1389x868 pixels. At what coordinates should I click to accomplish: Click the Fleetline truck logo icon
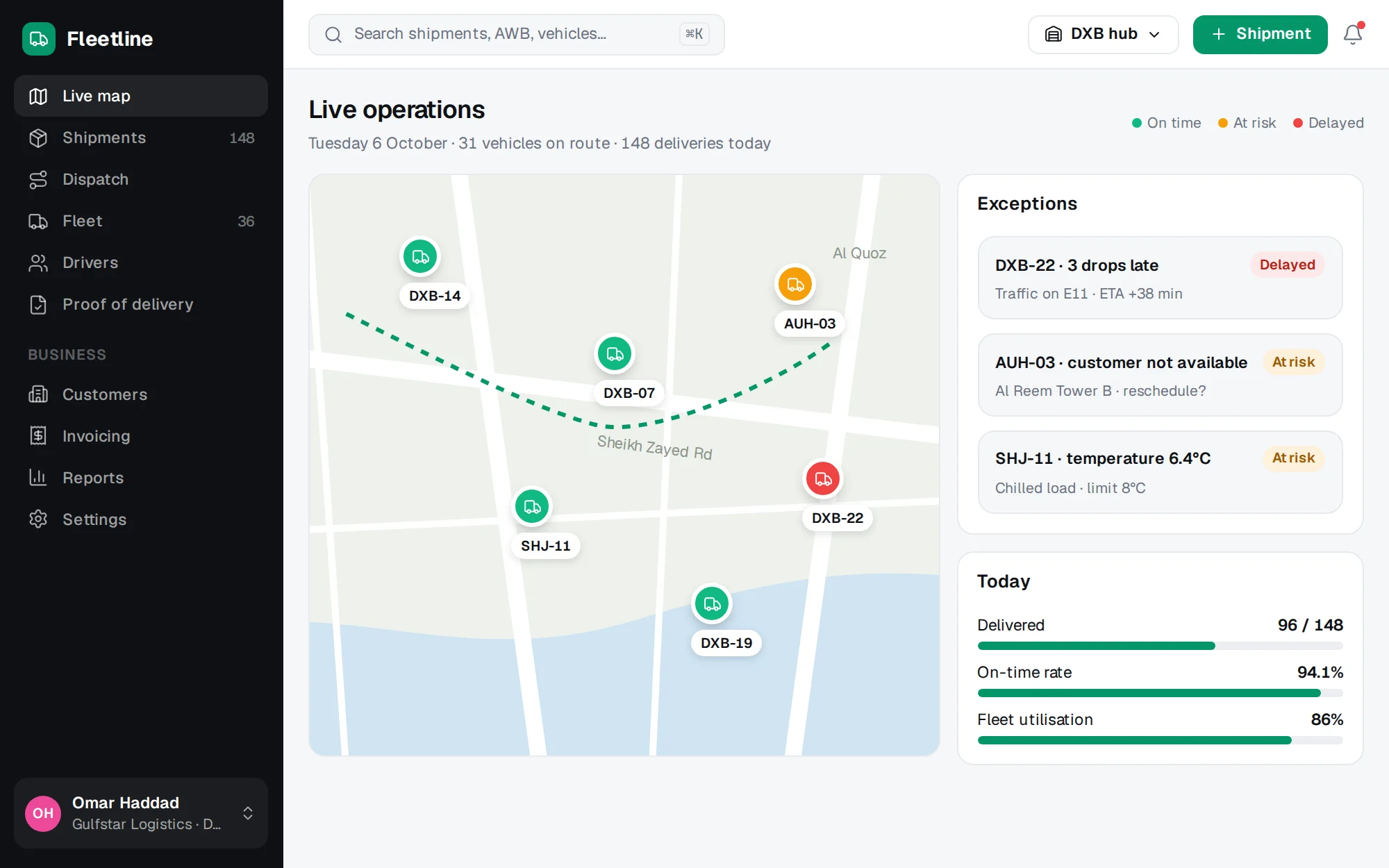[x=39, y=39]
